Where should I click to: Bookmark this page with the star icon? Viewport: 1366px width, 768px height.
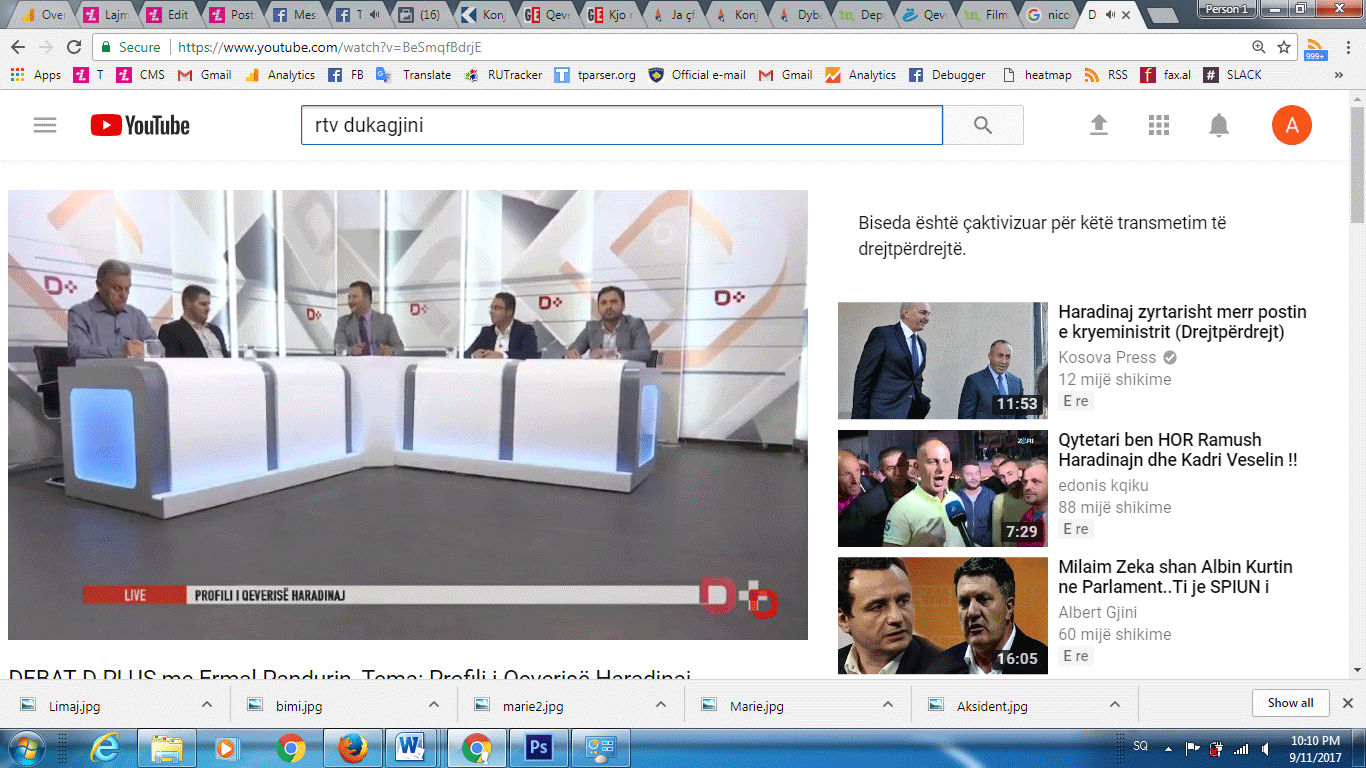pos(1284,47)
